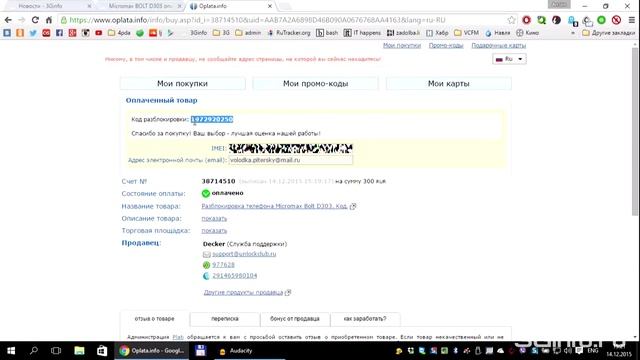This screenshot has width=640, height=360.
Task: Close the Oplata.info tab
Action: point(270,6)
